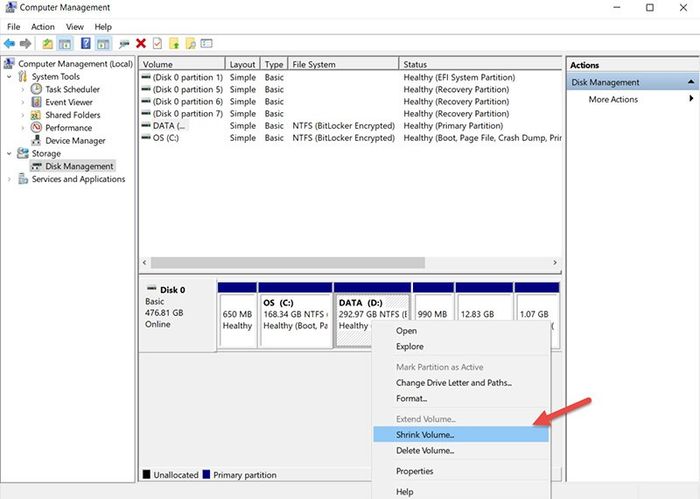Expand the Shared Folders node
Image resolution: width=700 pixels, height=499 pixels.
pyautogui.click(x=23, y=115)
